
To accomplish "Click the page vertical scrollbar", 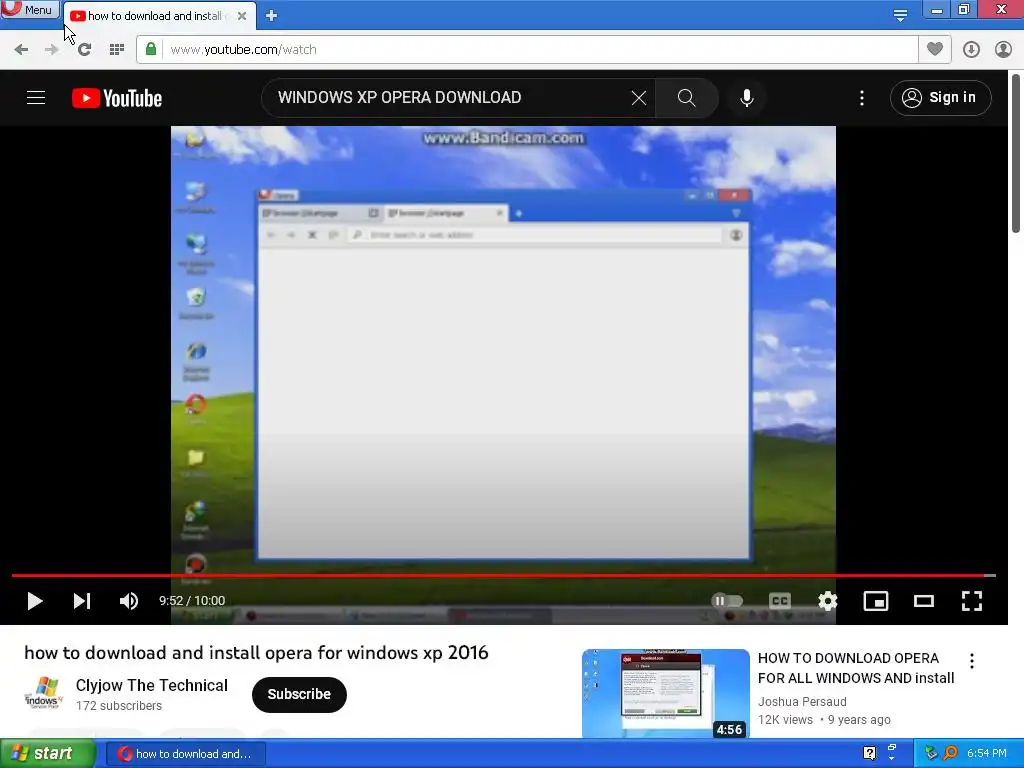I will point(1016,153).
